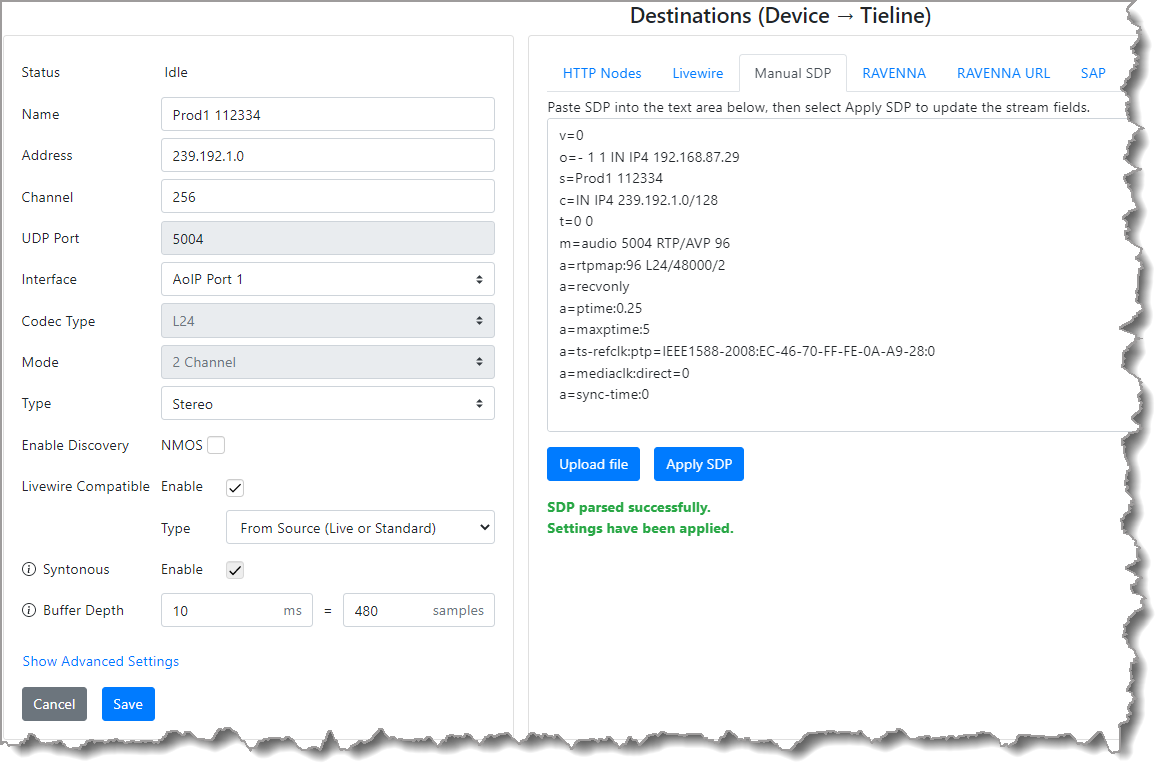Image resolution: width=1174 pixels, height=781 pixels.
Task: Go to the SAP tab
Action: coord(1093,73)
